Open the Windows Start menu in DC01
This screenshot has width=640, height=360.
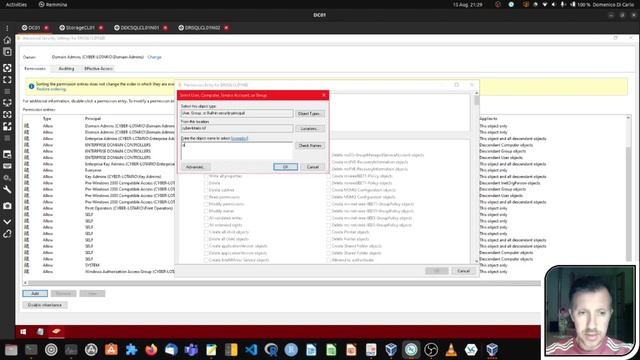(x=23, y=331)
